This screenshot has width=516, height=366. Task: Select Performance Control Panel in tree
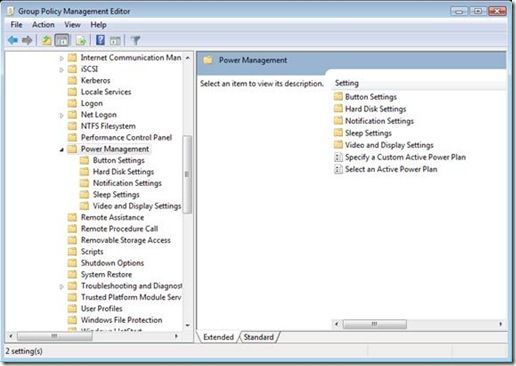[x=126, y=137]
